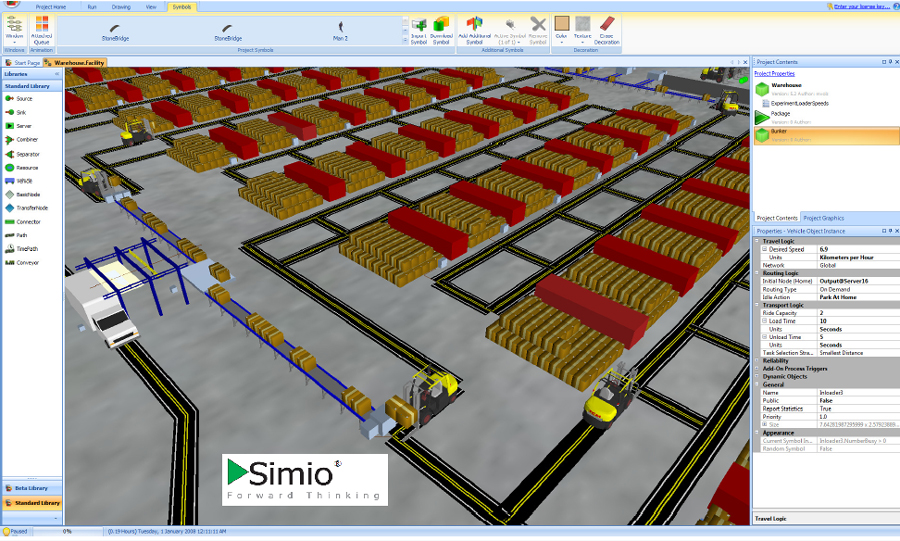Screen dimensions: 900x541
Task: Select the Conveyor object in Standard Library
Action: click(27, 262)
